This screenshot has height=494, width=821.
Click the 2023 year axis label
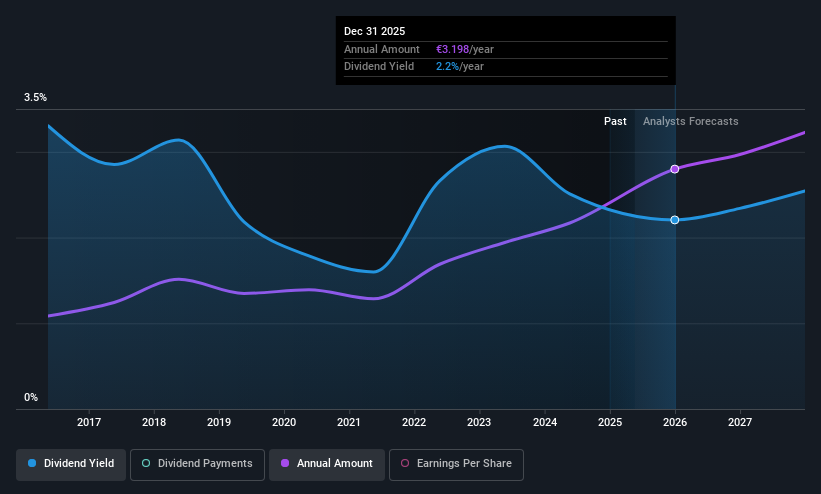click(479, 422)
